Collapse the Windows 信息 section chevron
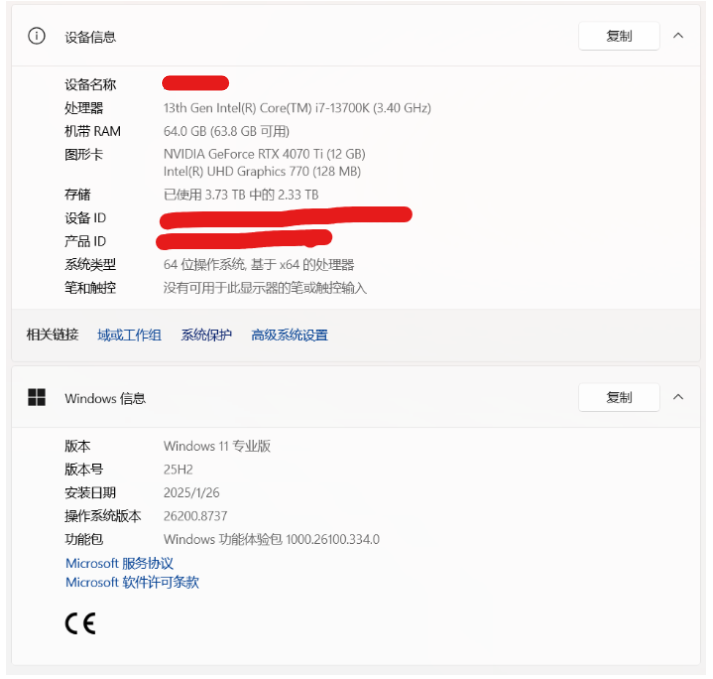This screenshot has width=713, height=679. pyautogui.click(x=678, y=397)
